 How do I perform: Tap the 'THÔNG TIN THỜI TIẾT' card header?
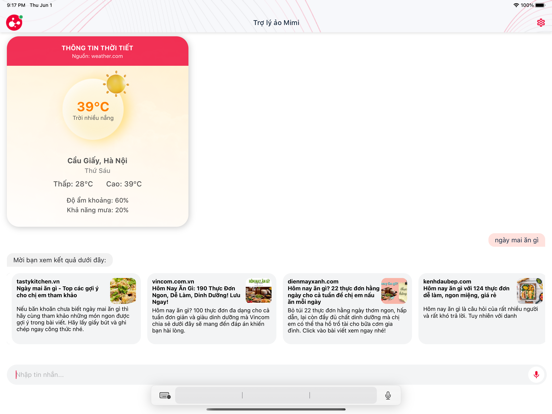(x=98, y=51)
